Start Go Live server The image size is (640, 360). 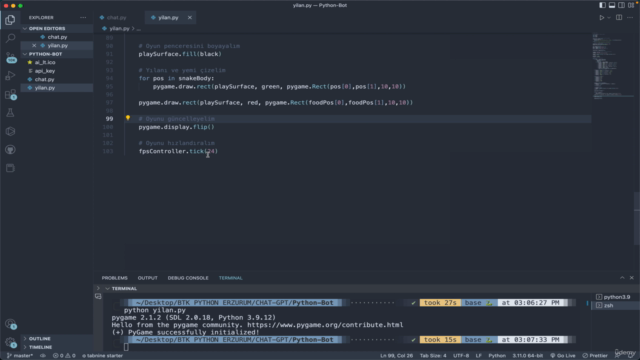pos(562,356)
